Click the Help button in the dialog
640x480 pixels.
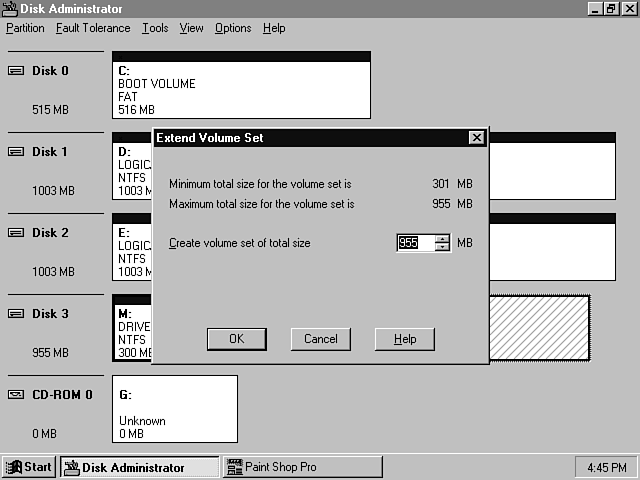405,339
